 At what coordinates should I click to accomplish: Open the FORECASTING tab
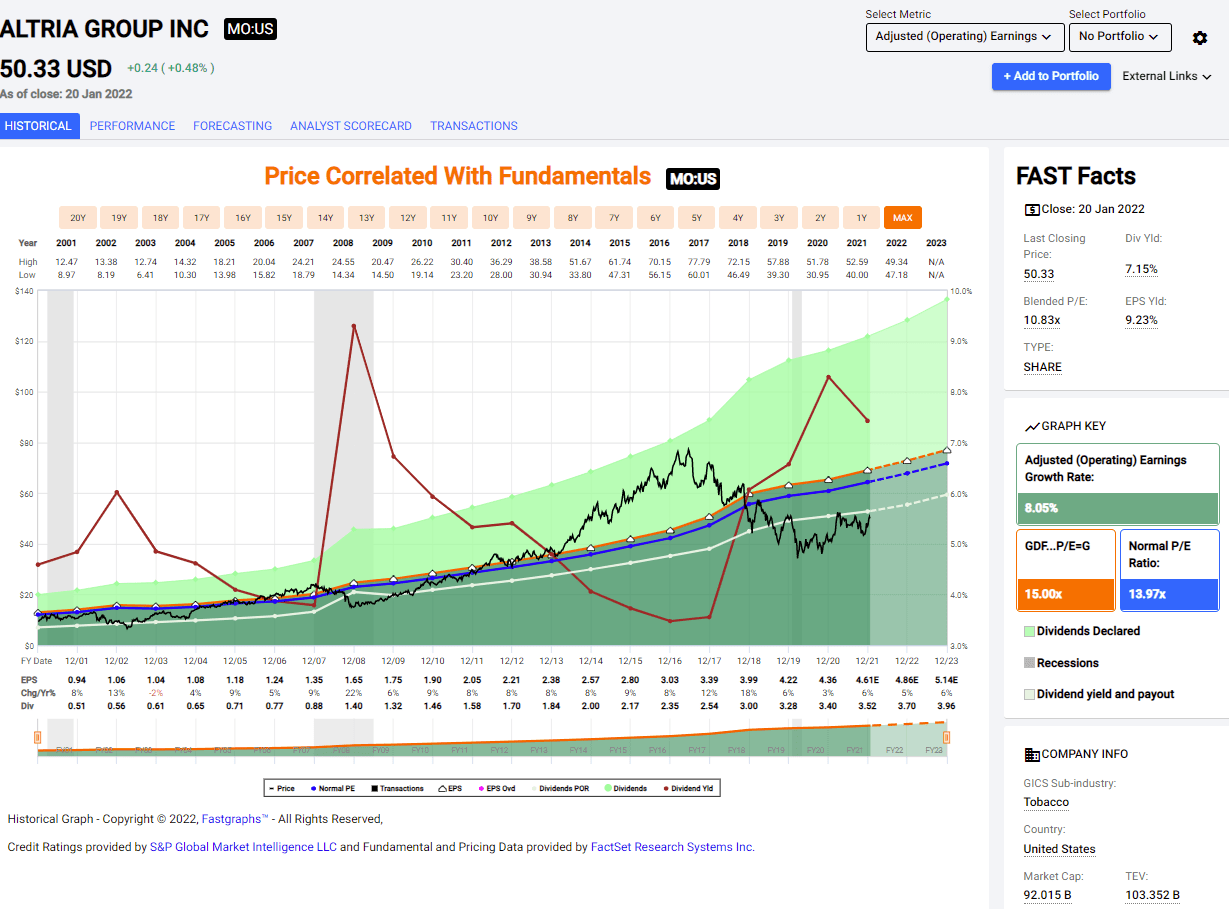pos(233,126)
